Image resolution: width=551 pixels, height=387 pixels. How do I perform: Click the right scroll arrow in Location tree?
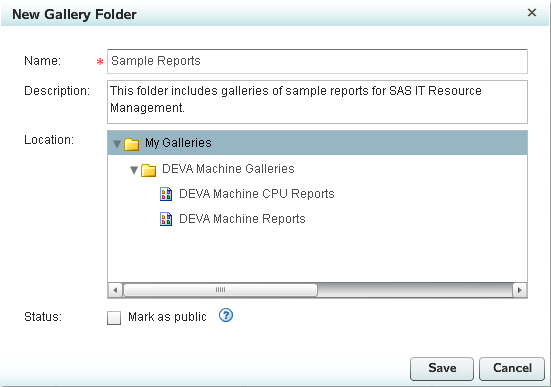(x=520, y=290)
